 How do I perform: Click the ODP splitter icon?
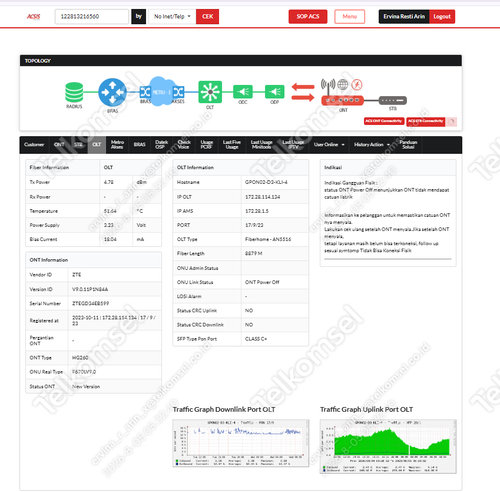click(x=275, y=92)
